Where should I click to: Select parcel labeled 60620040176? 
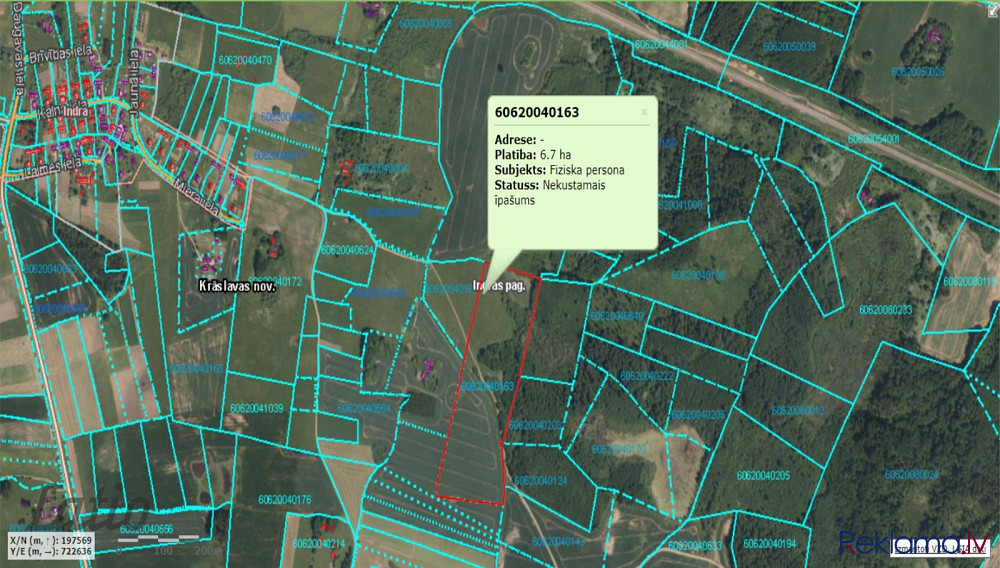click(284, 500)
